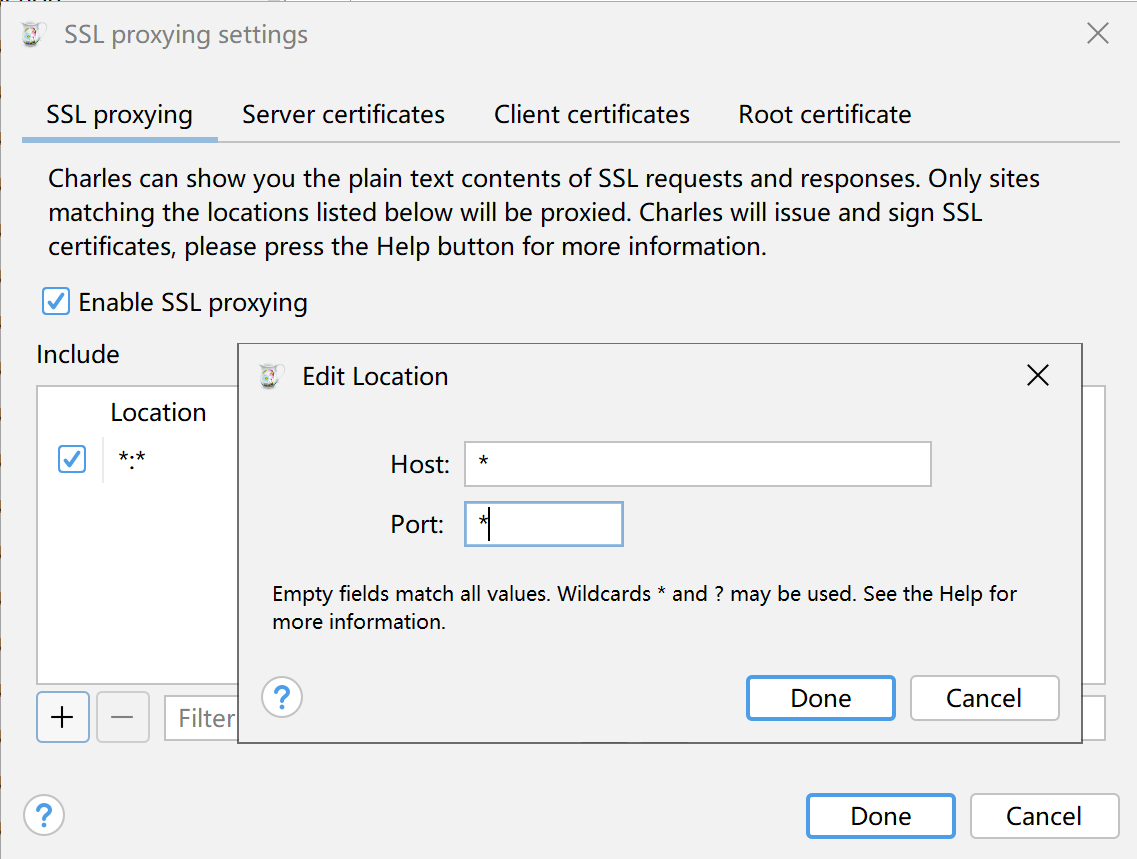Uncheck the *:* location entry checkbox

72,459
